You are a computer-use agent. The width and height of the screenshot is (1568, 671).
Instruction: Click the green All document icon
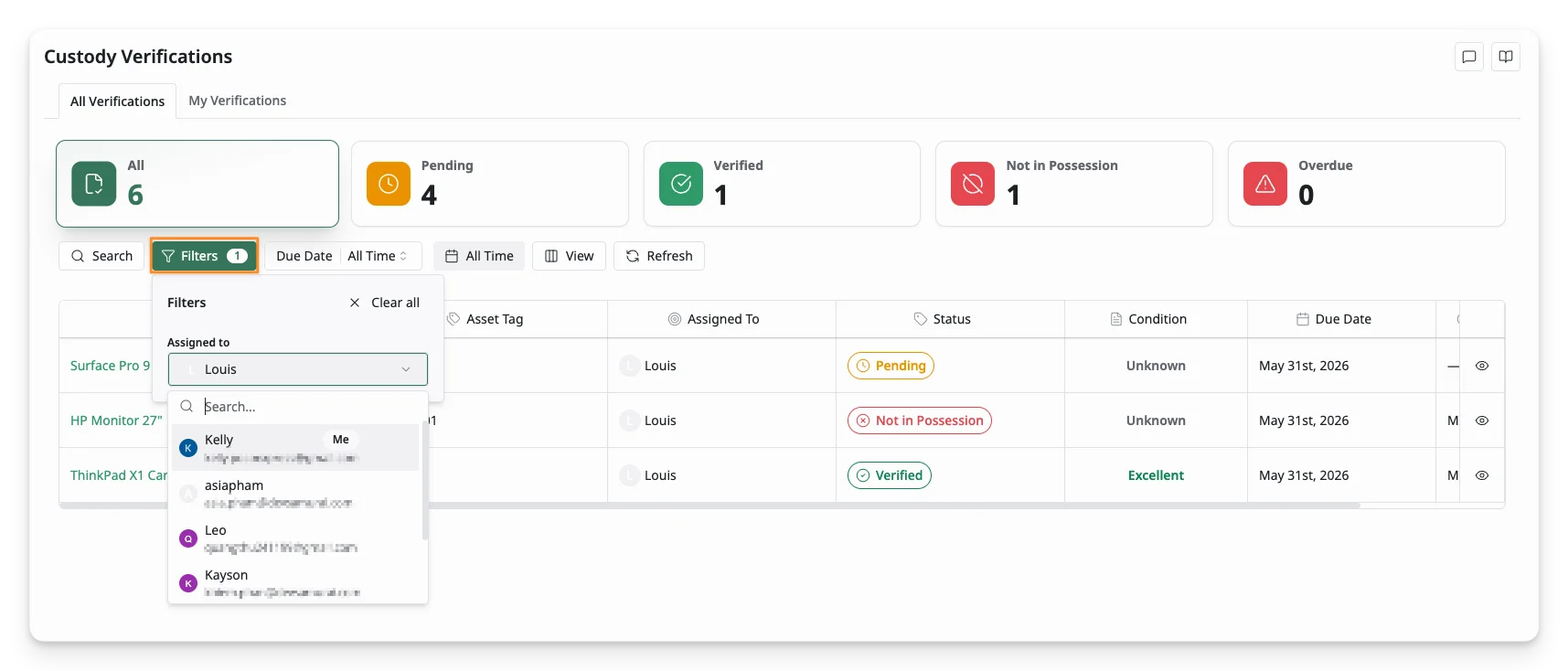93,184
